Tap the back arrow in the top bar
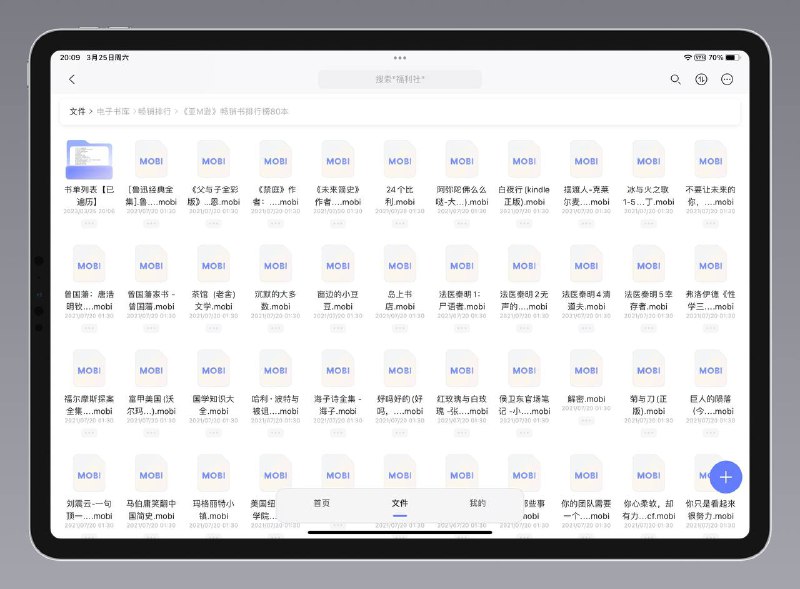Image resolution: width=800 pixels, height=589 pixels. (72, 80)
